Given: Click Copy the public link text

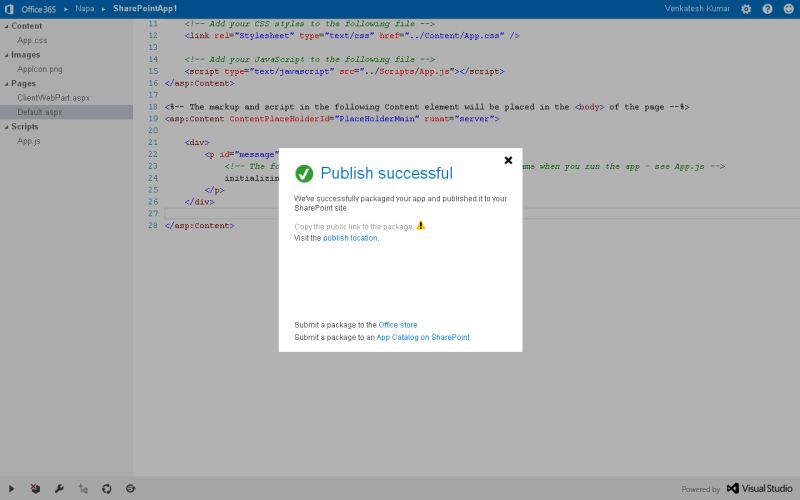Looking at the screenshot, I should [354, 227].
